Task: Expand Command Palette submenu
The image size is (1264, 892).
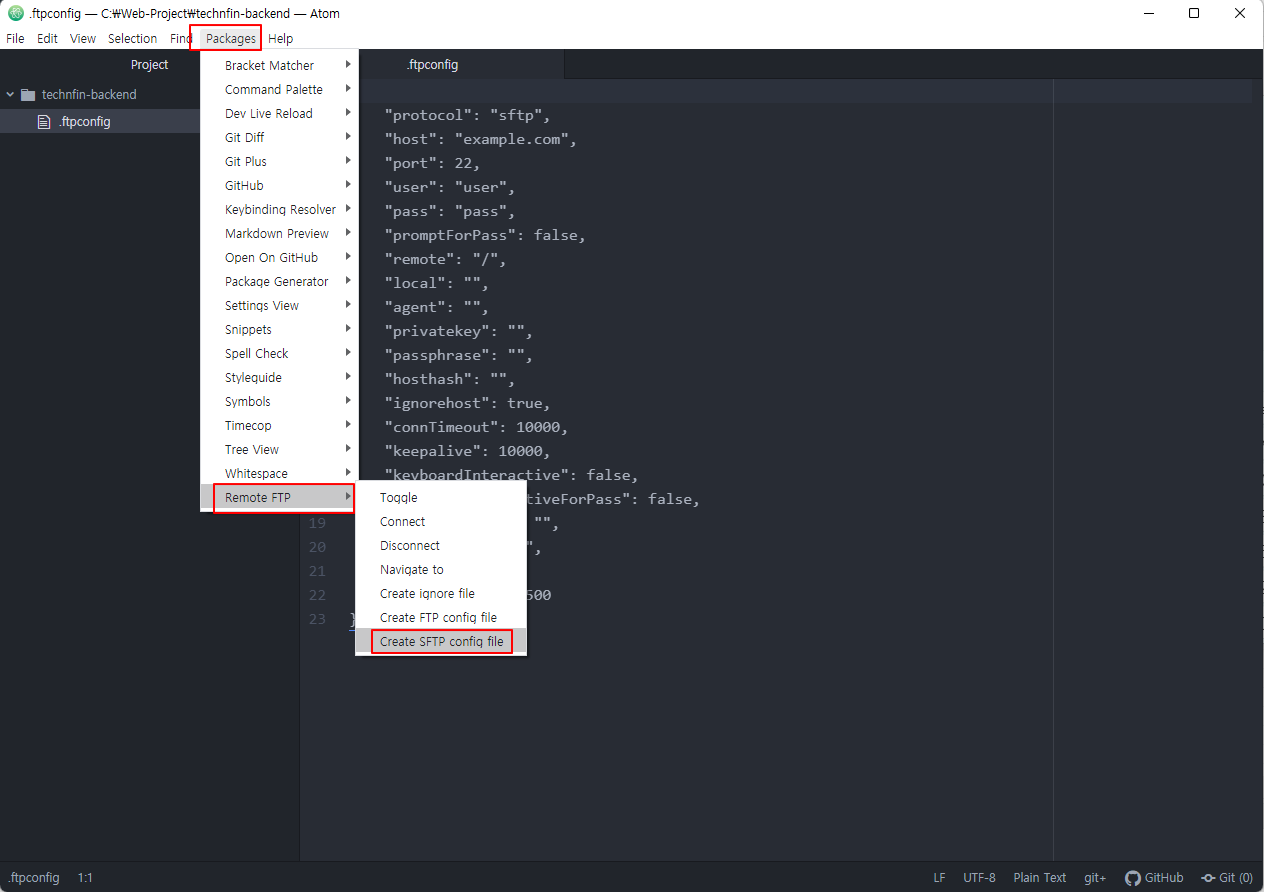Action: pyautogui.click(x=279, y=89)
